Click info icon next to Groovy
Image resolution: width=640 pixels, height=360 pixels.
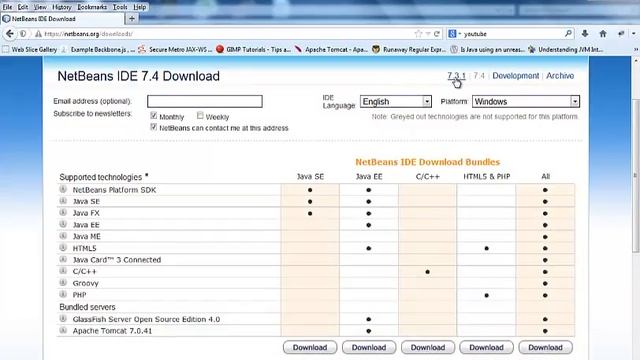click(63, 282)
